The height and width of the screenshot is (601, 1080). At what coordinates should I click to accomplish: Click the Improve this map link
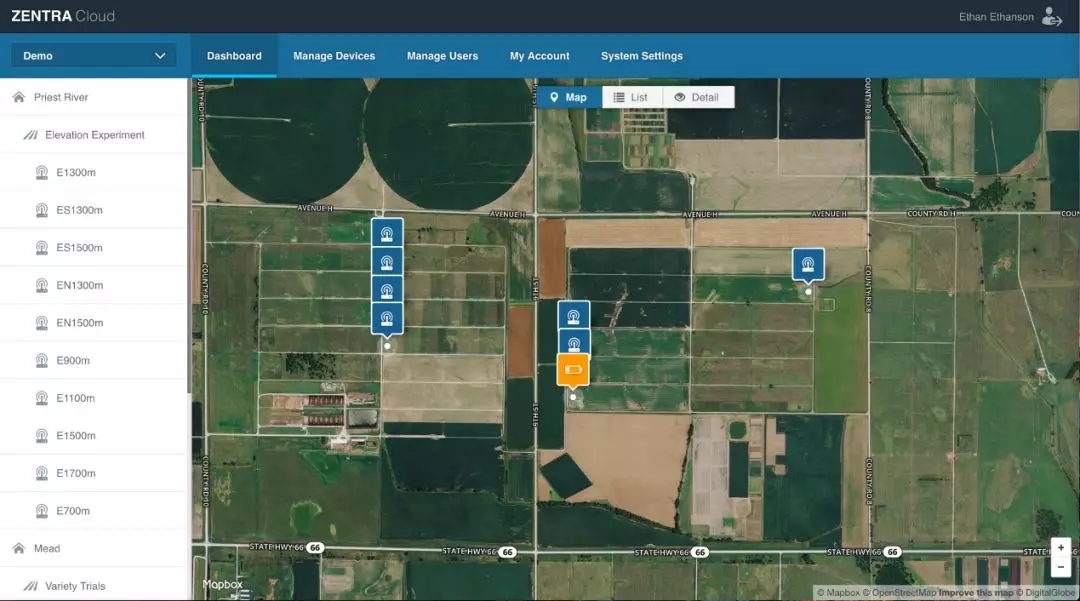(x=974, y=593)
